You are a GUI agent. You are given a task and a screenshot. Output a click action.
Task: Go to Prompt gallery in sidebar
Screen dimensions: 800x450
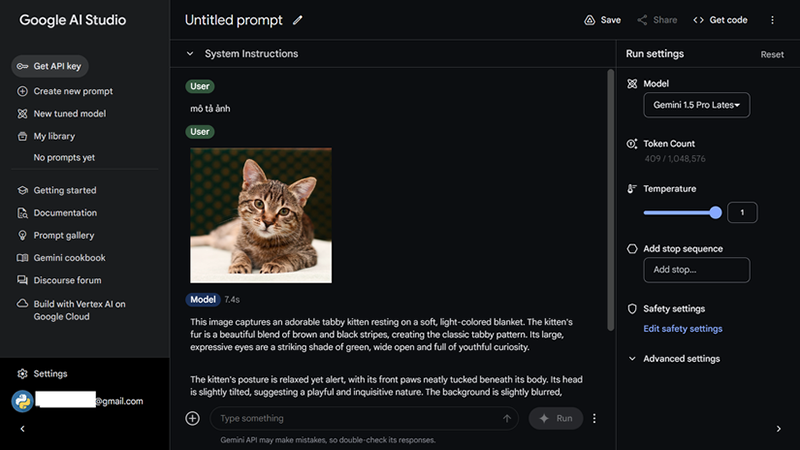coord(63,236)
